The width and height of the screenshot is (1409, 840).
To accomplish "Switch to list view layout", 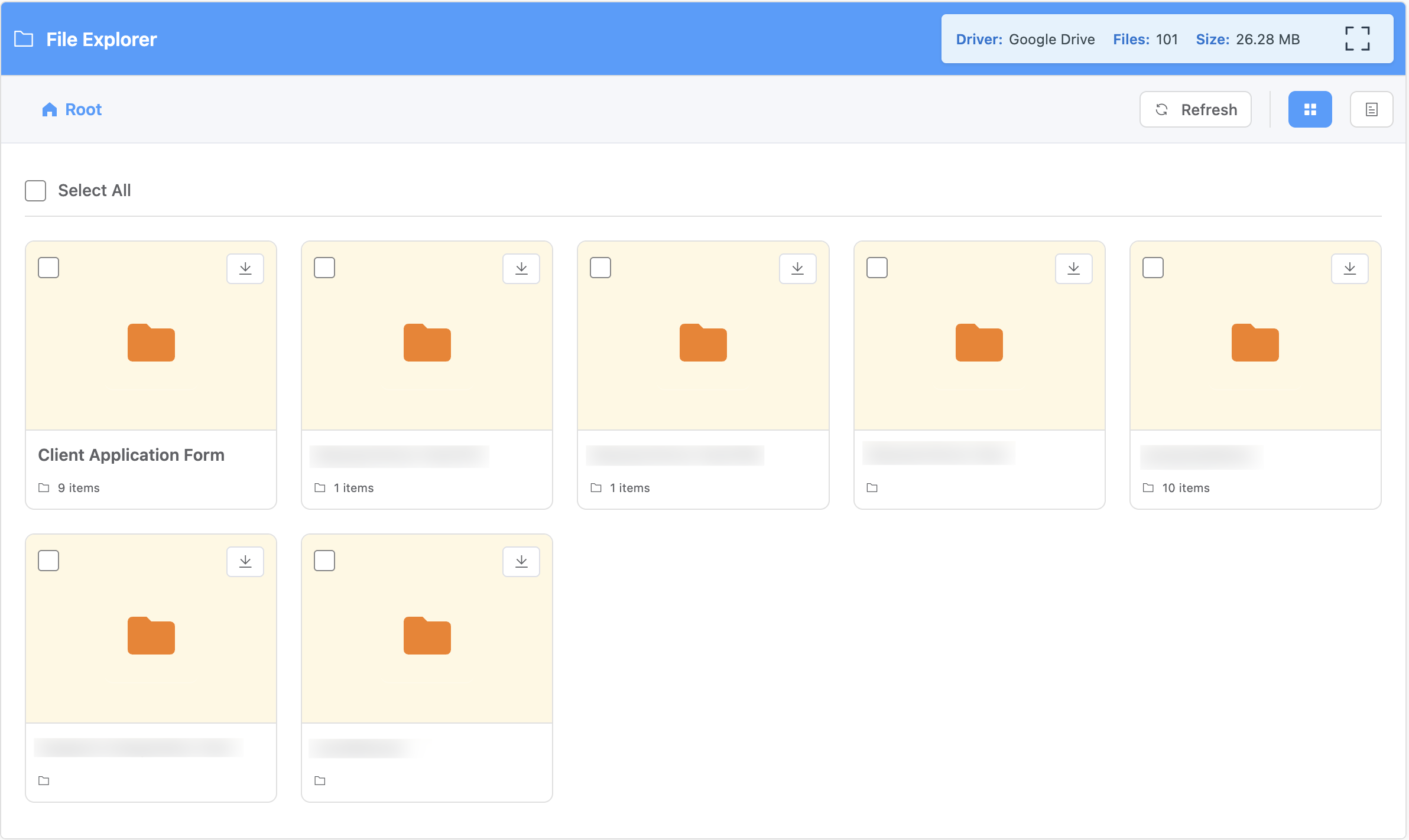I will [x=1372, y=109].
